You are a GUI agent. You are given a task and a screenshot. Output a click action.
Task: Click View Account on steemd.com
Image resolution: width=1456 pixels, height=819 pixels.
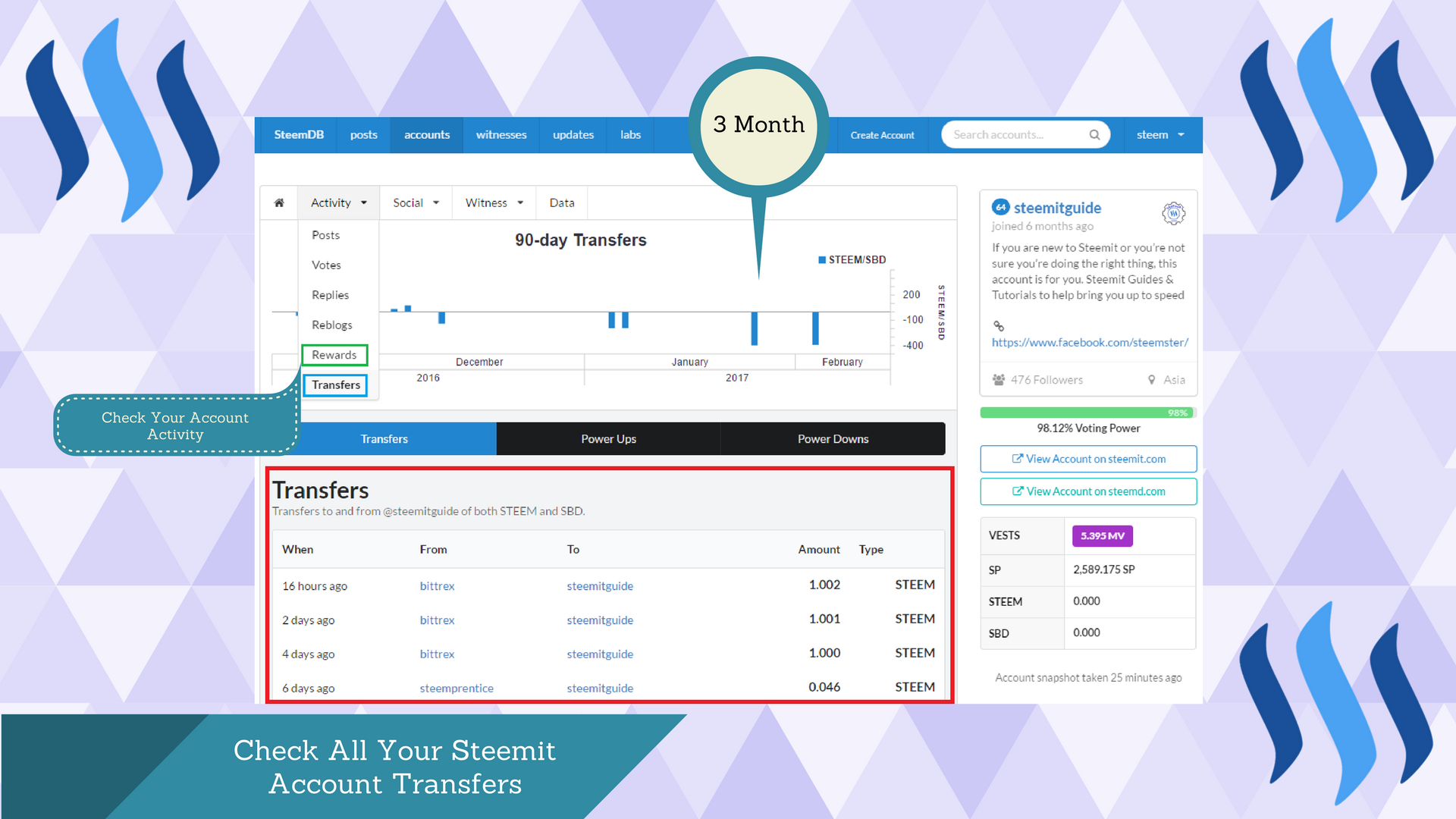[1088, 491]
